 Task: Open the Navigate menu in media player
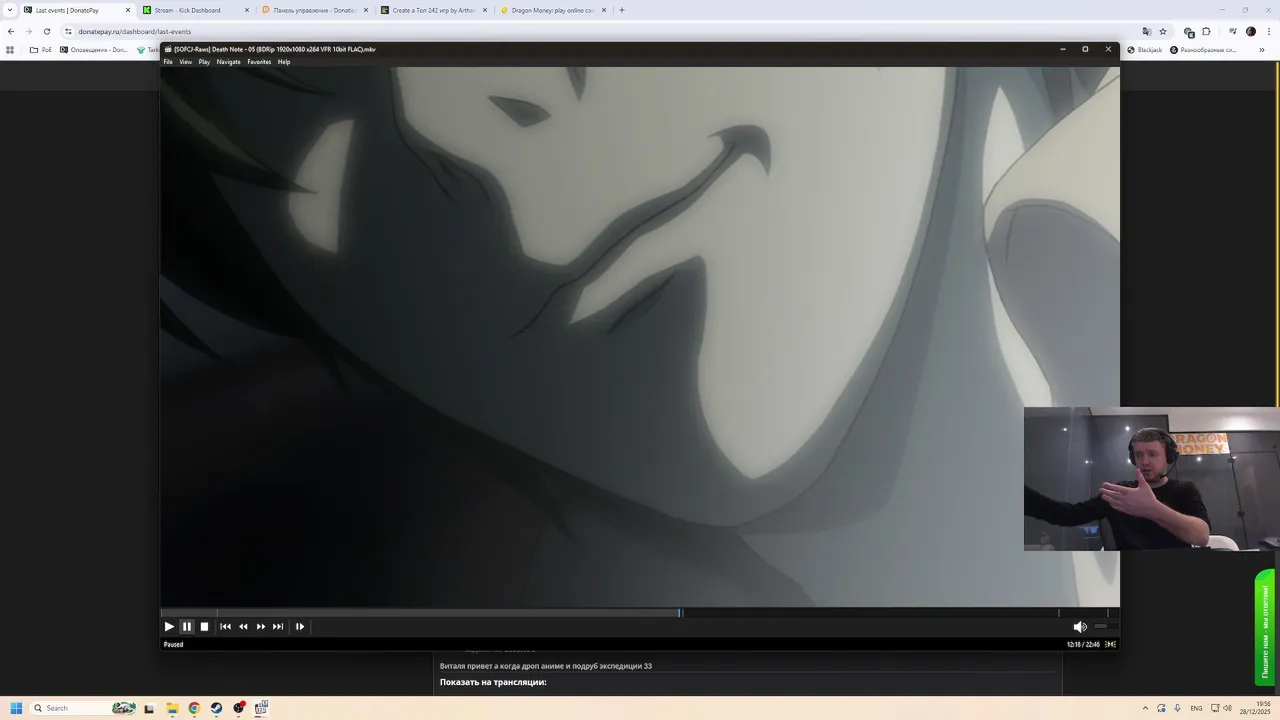point(228,62)
